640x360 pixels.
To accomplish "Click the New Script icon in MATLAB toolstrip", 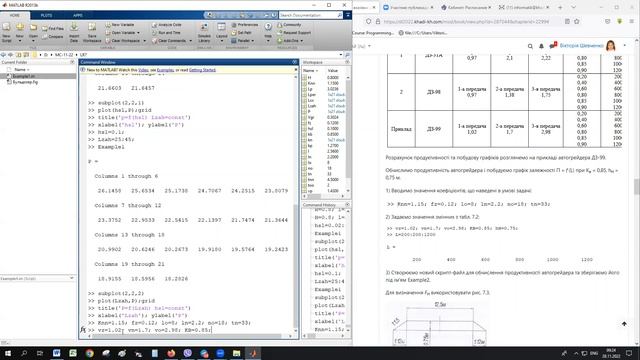I will [7, 32].
